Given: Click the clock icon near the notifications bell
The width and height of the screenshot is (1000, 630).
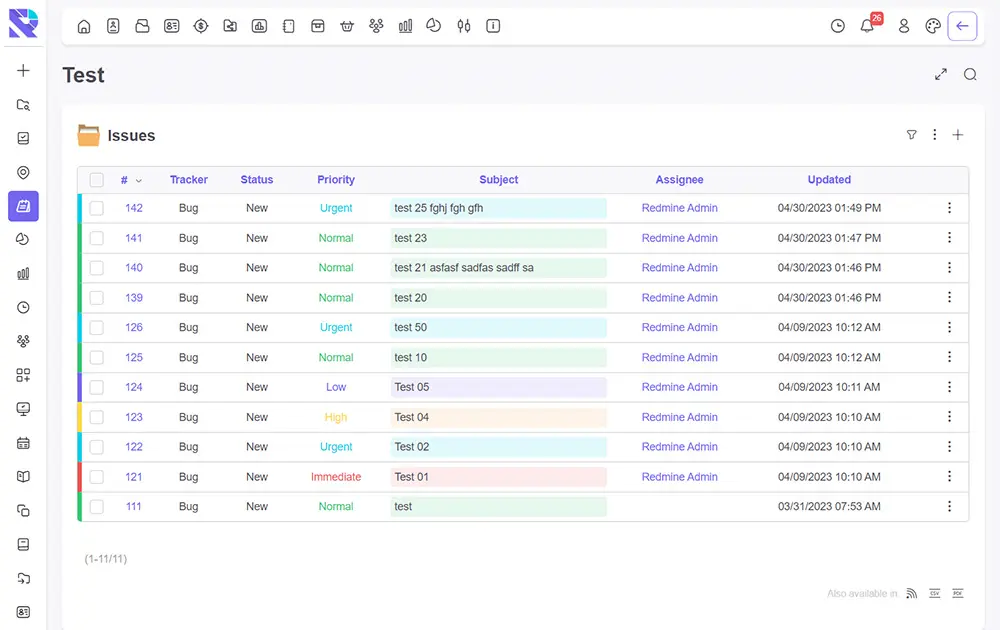Looking at the screenshot, I should 837,26.
